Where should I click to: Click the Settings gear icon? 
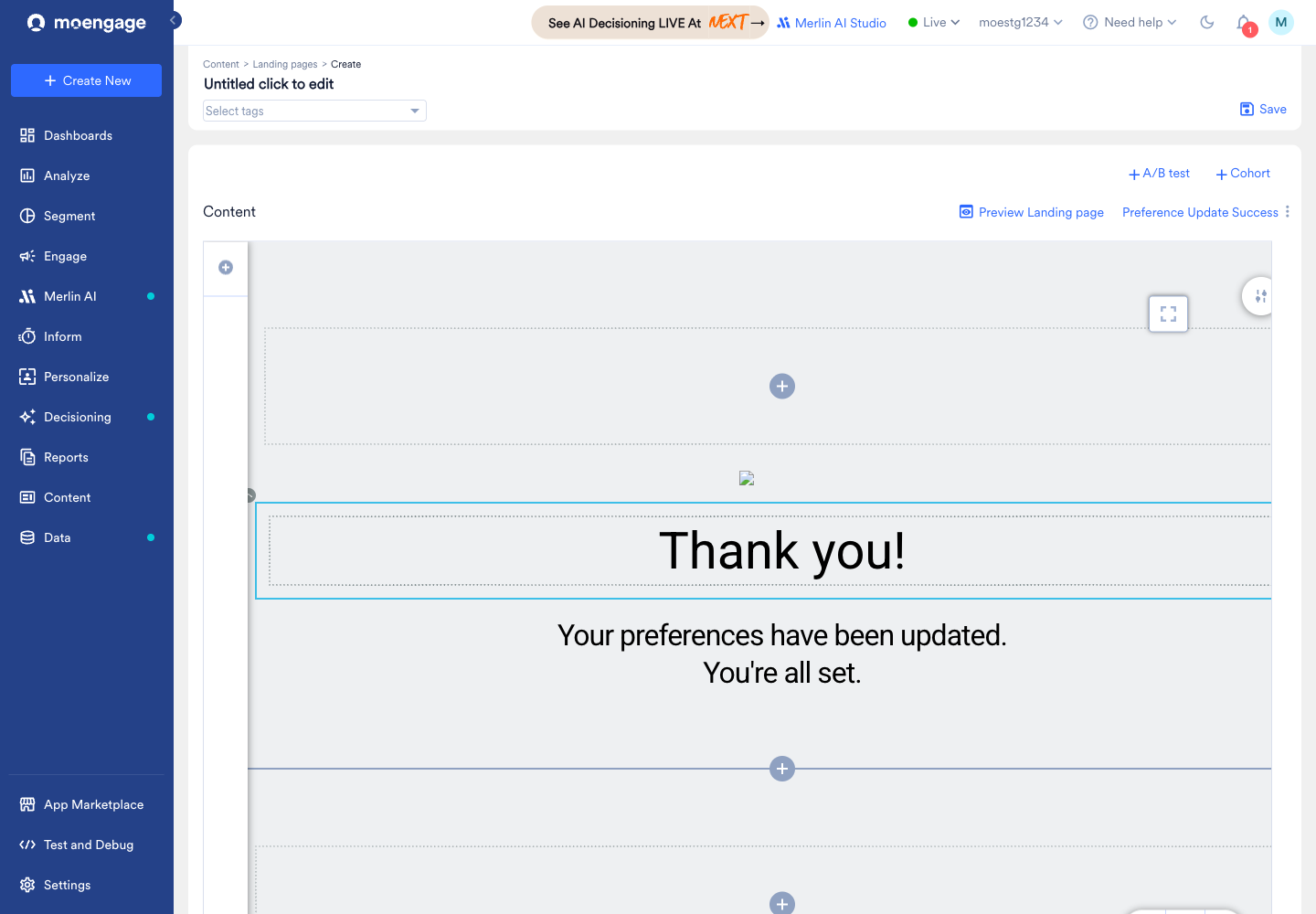[x=27, y=885]
